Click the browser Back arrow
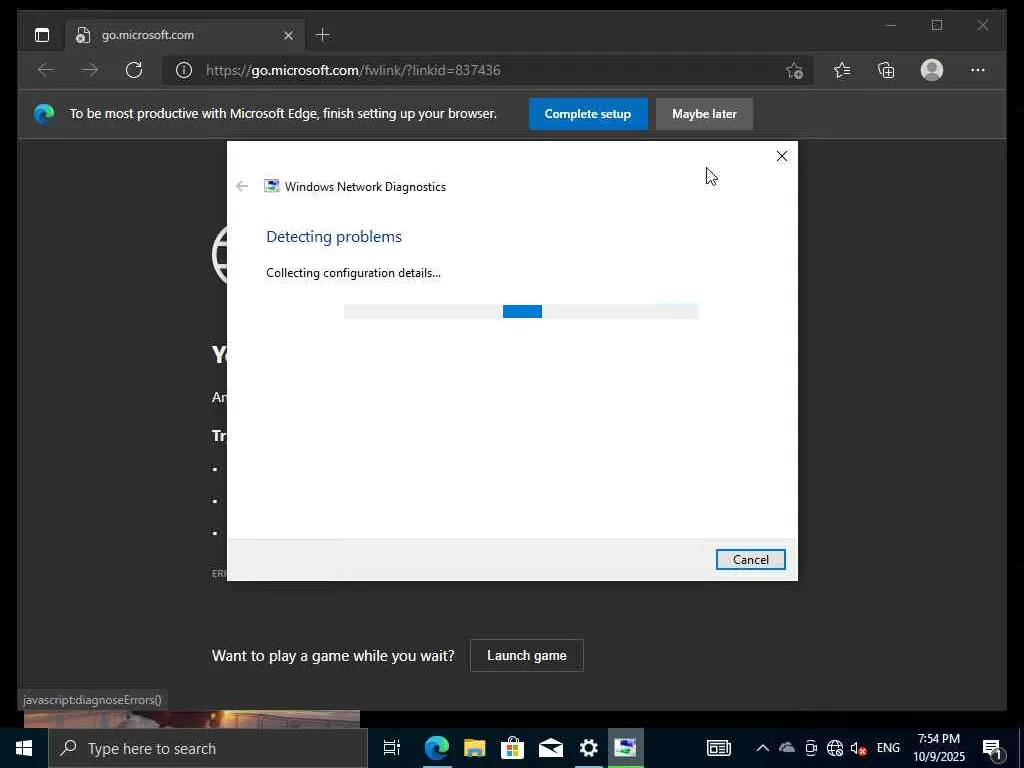The height and width of the screenshot is (768, 1024). [x=46, y=70]
